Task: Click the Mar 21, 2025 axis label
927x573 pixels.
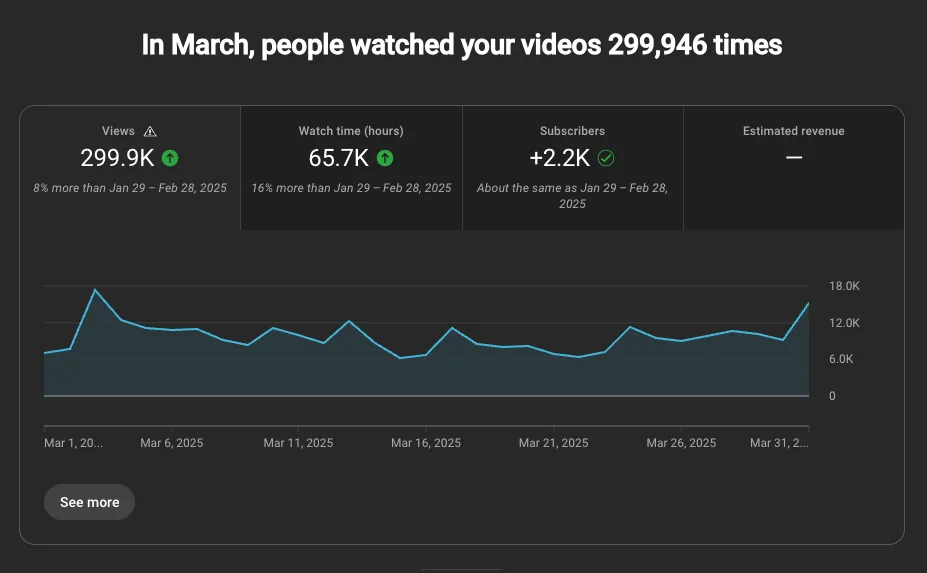Action: pos(553,443)
